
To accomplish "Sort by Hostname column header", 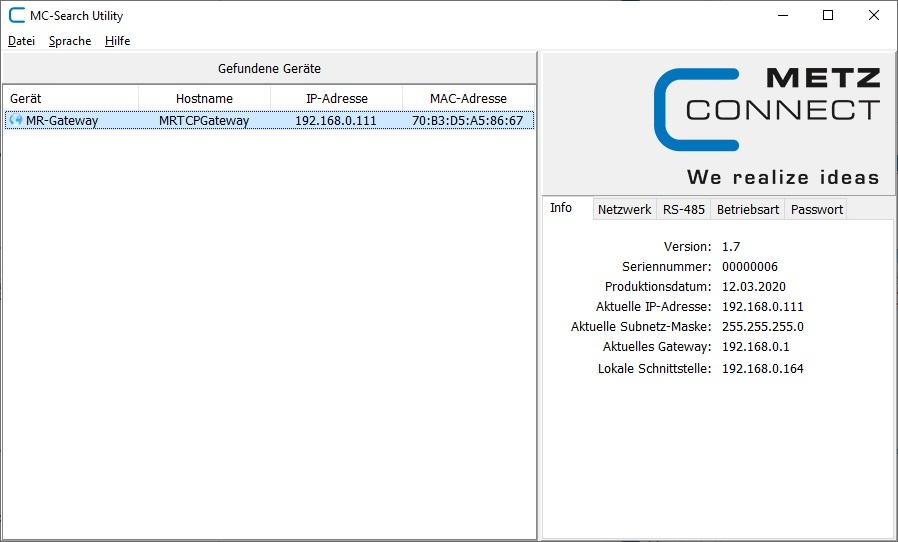I will point(204,98).
